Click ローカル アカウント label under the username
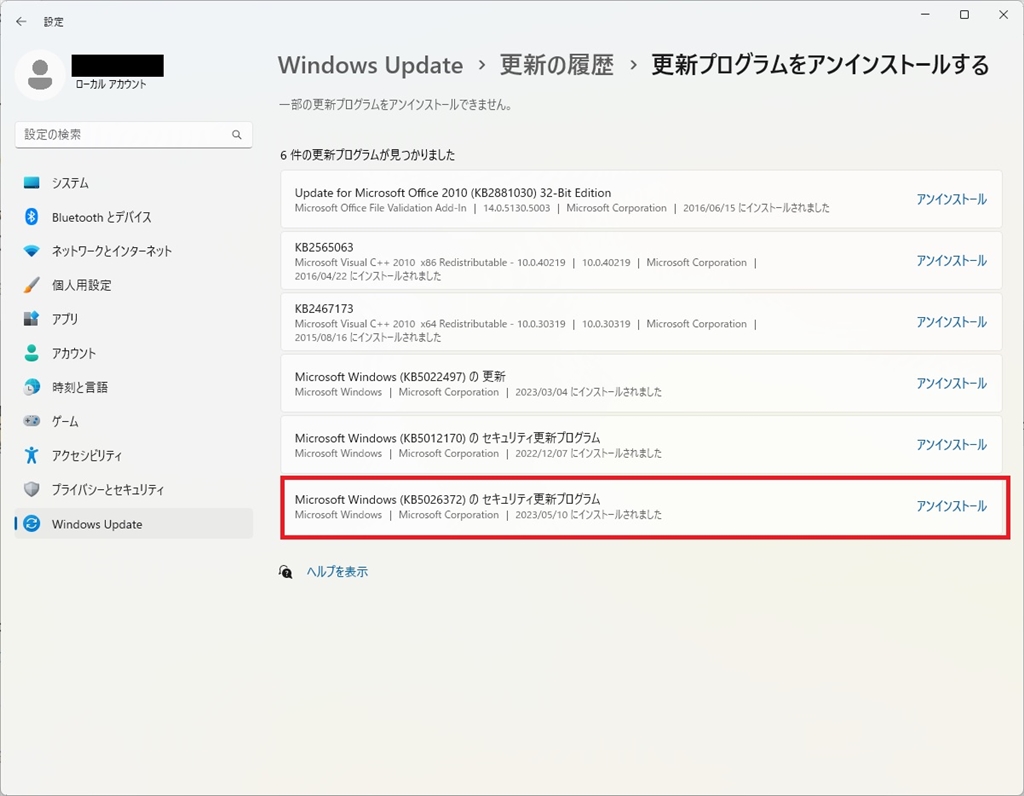The height and width of the screenshot is (796, 1024). point(110,84)
